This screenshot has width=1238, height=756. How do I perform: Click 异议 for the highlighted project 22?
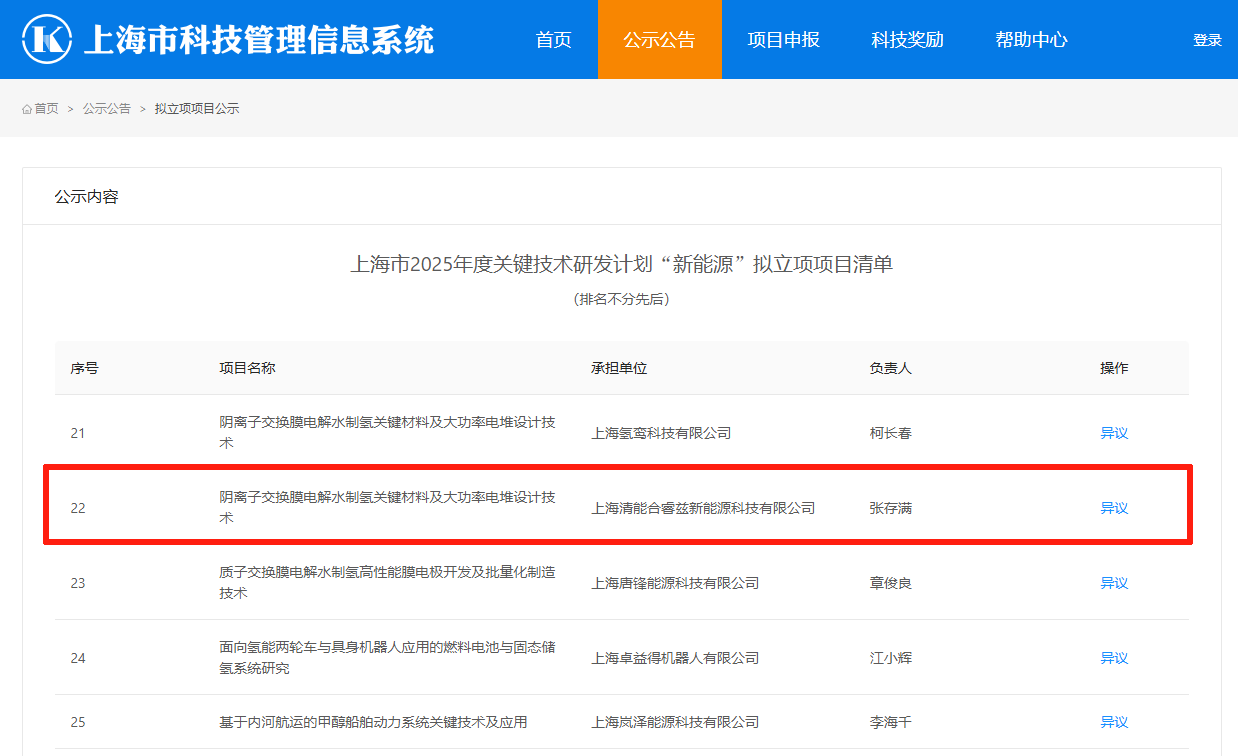click(x=1114, y=508)
